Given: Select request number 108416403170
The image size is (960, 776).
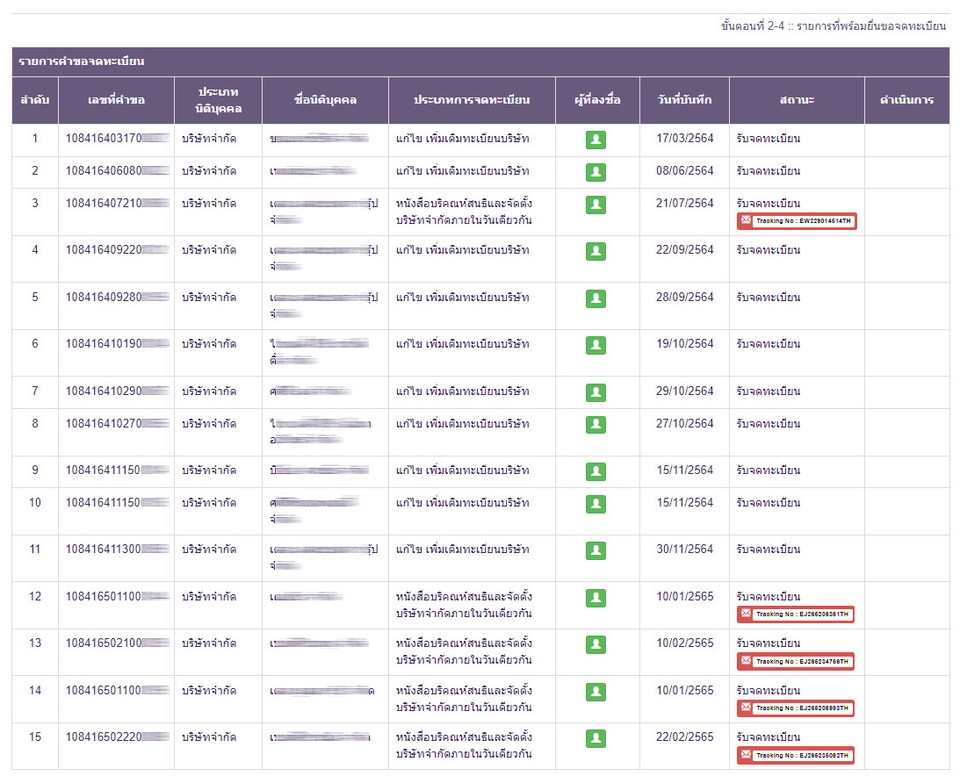Looking at the screenshot, I should pos(117,138).
